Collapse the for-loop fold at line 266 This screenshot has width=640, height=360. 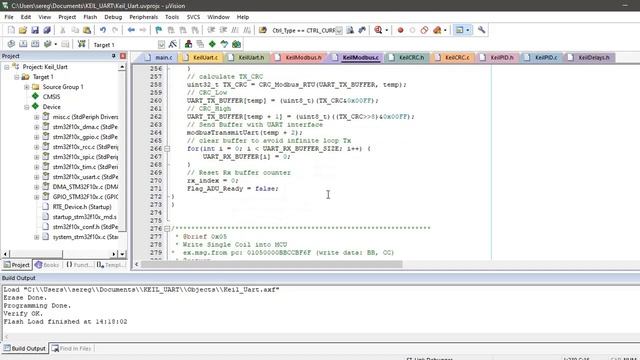point(167,149)
